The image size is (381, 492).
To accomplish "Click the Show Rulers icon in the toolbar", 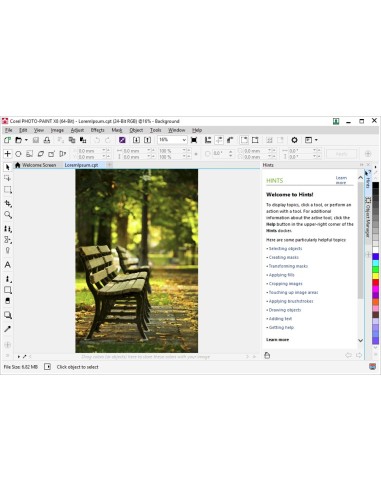I will 208,140.
